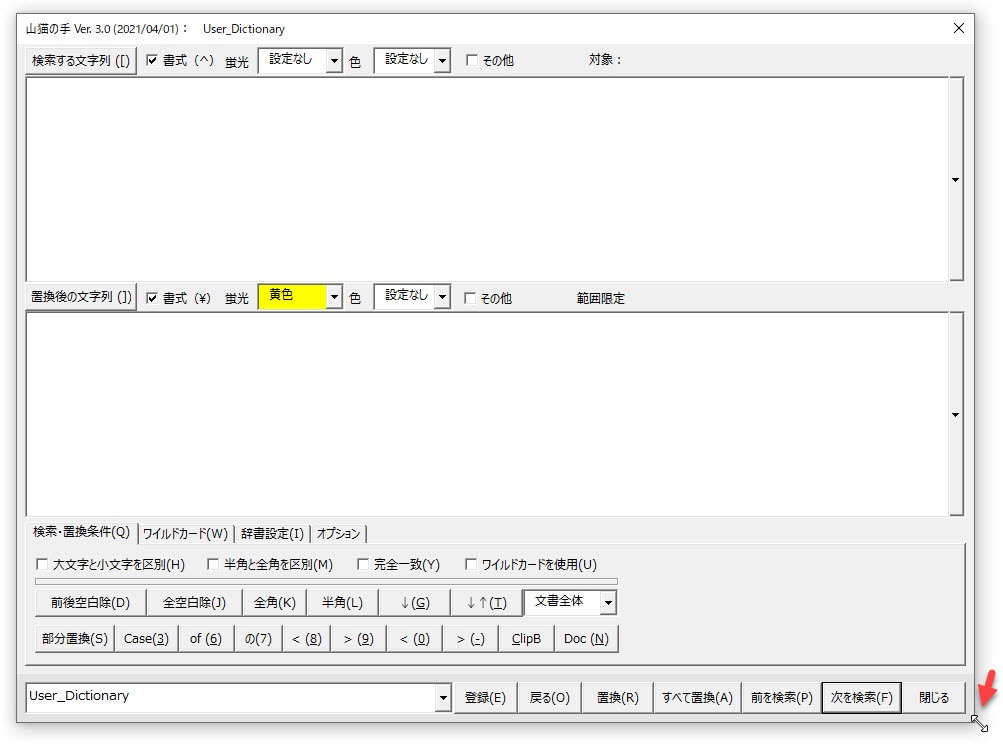Enable ワイルドカードを使用(U) checkbox
Screen dimensions: 1003x754
coord(471,565)
